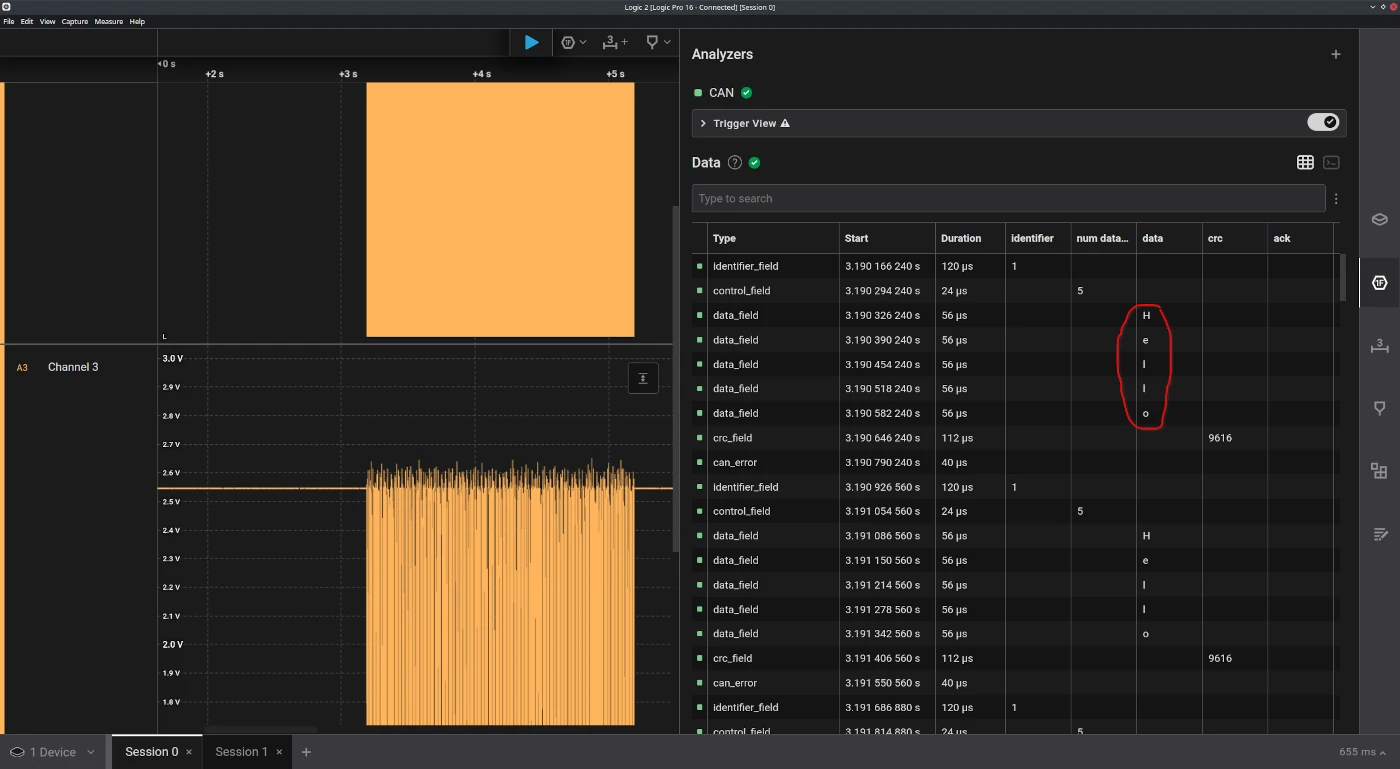Select the data_field row at 3.190 582 240 s
The width and height of the screenshot is (1400, 769).
click(1013, 413)
